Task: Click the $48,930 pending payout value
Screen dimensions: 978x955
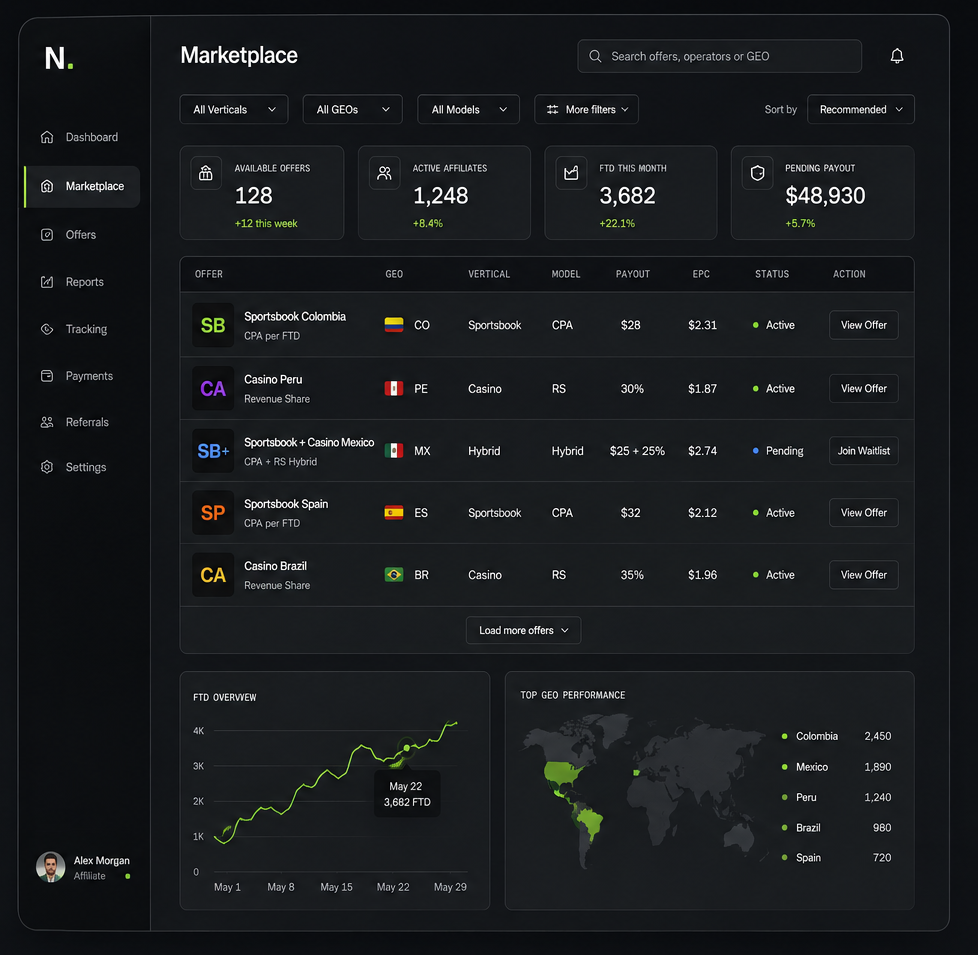Action: [x=825, y=196]
